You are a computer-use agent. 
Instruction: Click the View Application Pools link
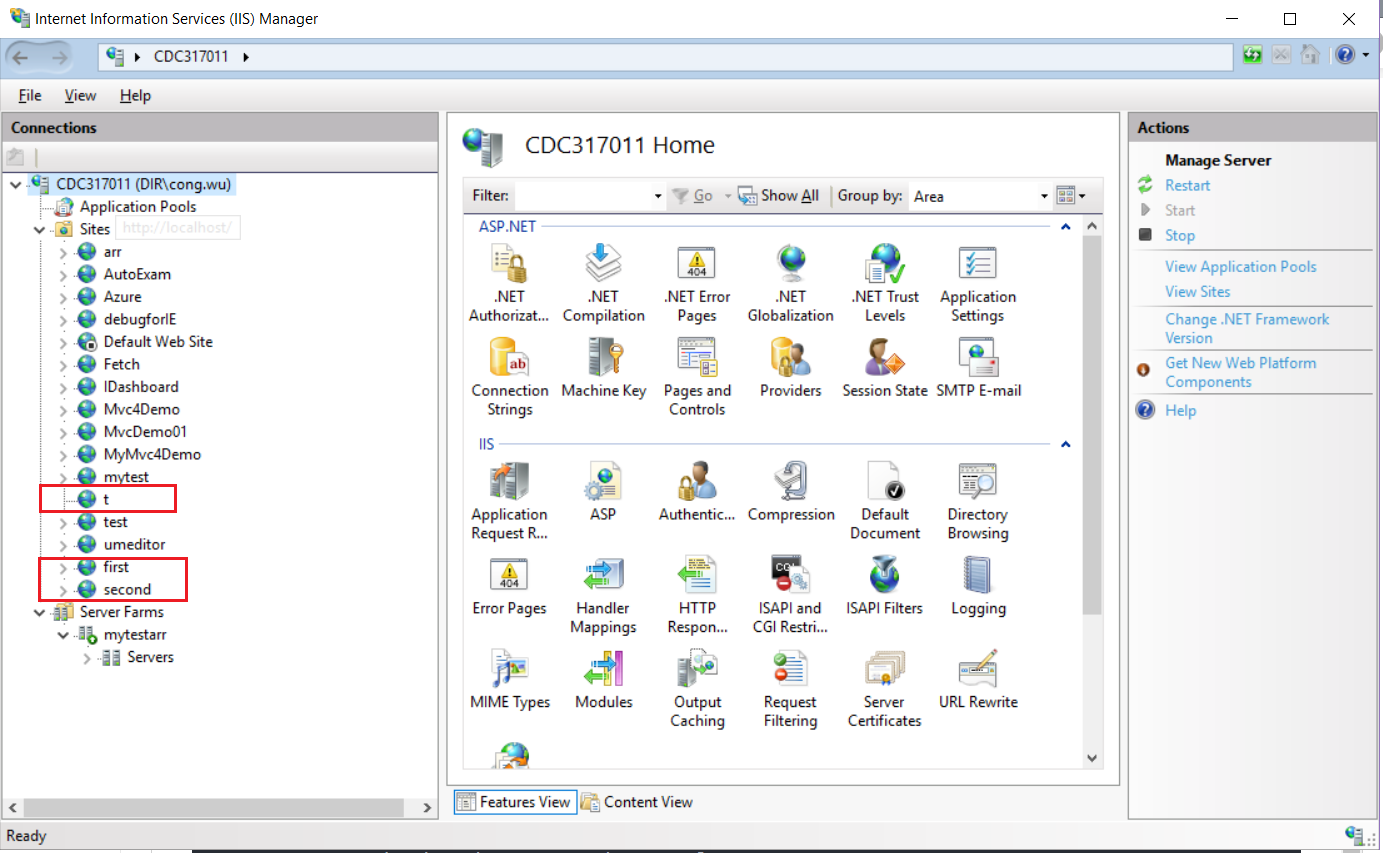click(1241, 266)
